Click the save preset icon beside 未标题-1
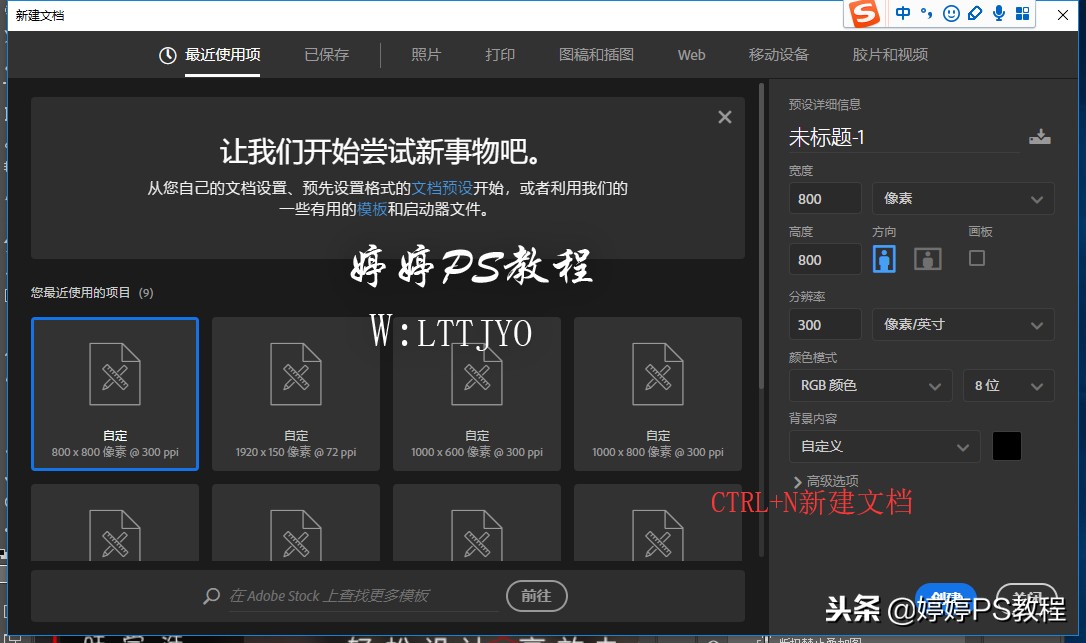Image resolution: width=1086 pixels, height=643 pixels. [x=1040, y=136]
